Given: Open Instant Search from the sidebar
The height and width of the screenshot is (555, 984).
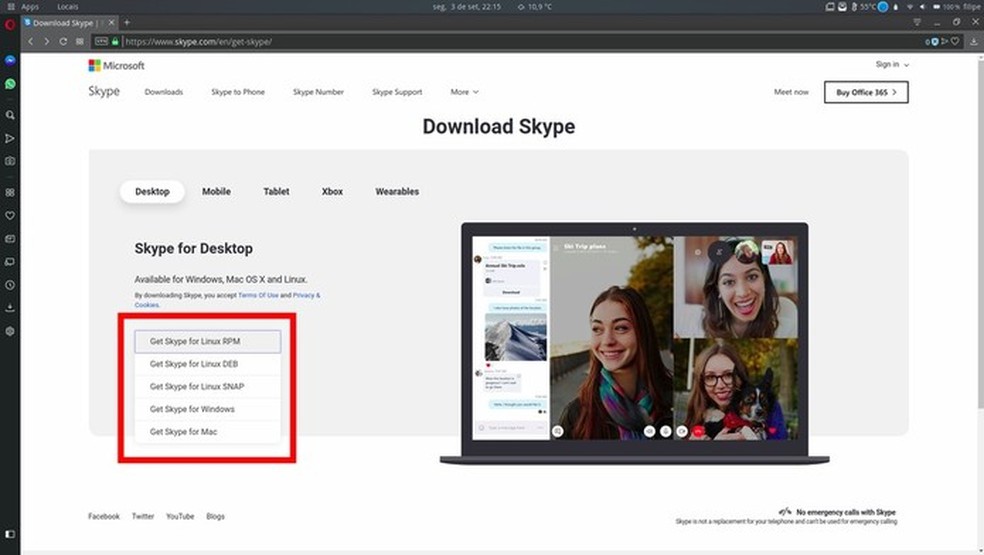Looking at the screenshot, I should tap(10, 115).
